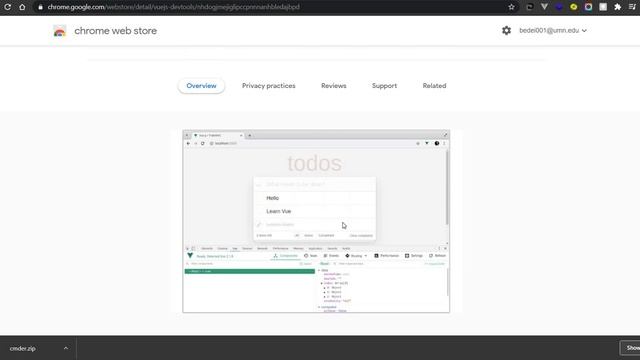Screen dimensions: 640x360
Task: Go to the browser home page
Action: click(22, 7)
